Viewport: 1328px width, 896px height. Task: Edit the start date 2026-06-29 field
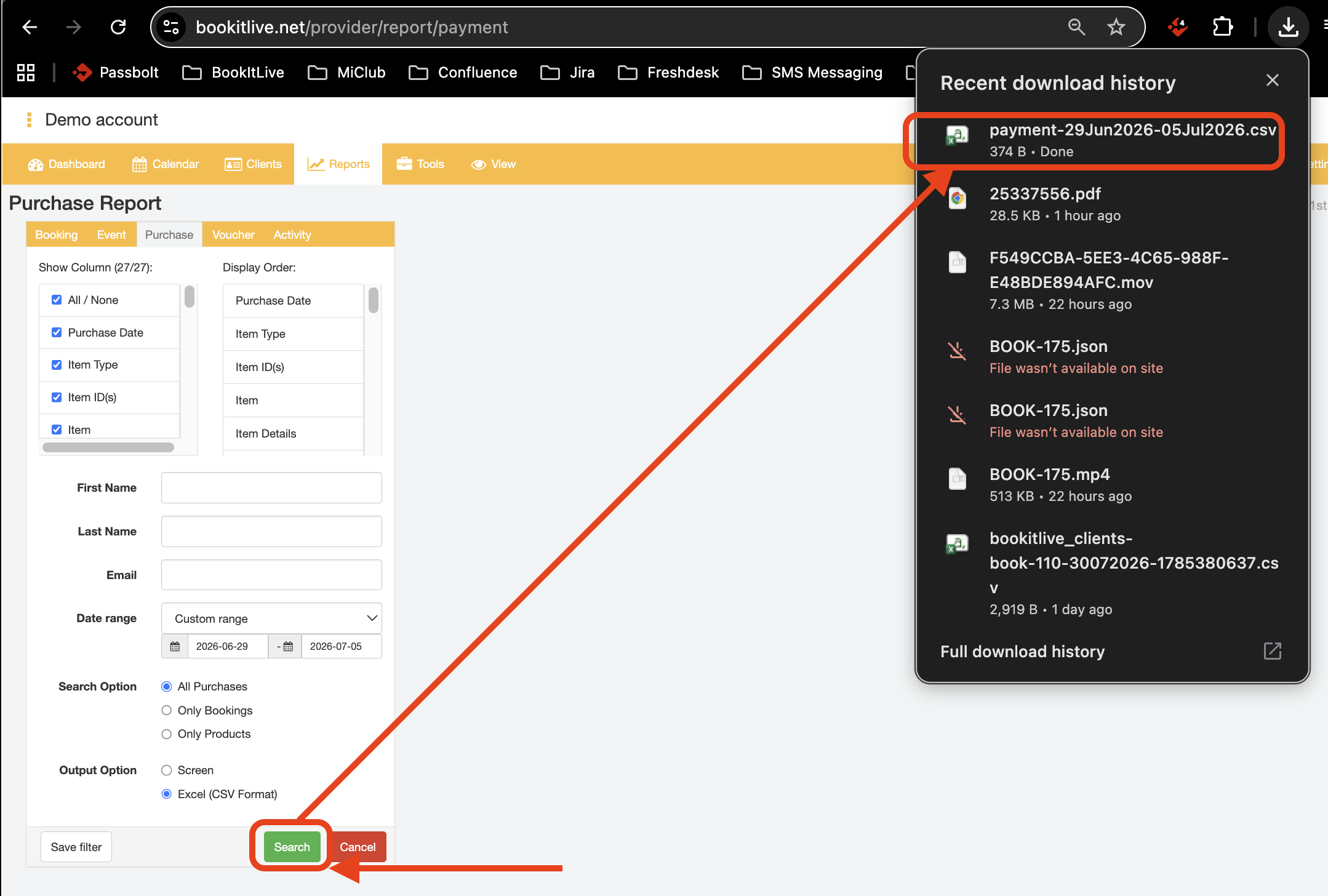click(x=228, y=646)
